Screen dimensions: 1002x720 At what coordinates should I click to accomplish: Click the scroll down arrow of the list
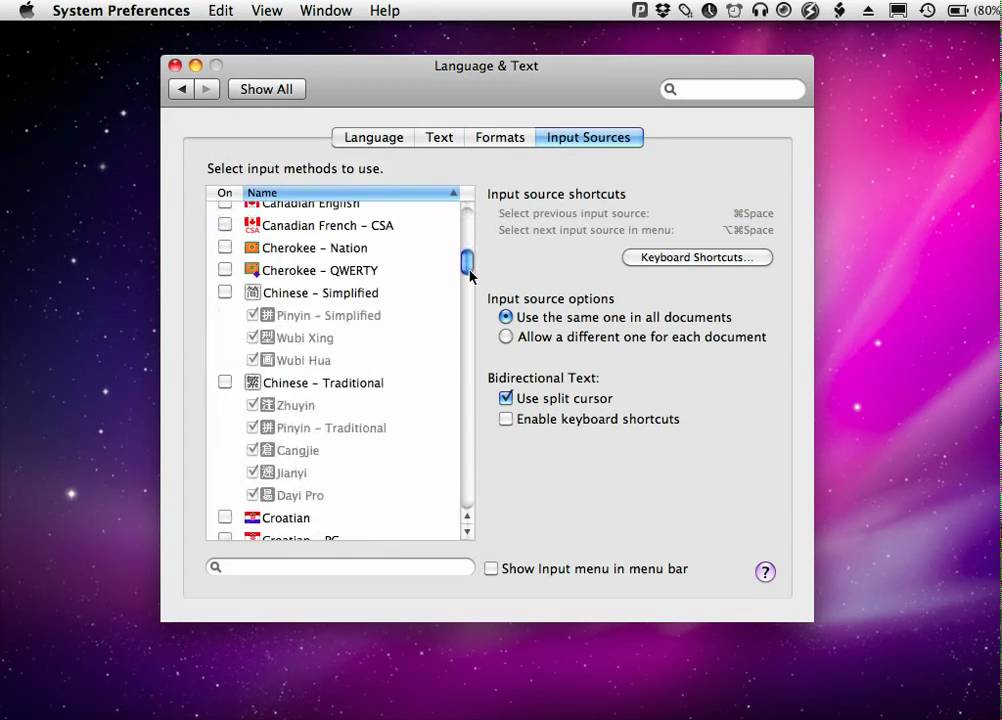coord(467,532)
